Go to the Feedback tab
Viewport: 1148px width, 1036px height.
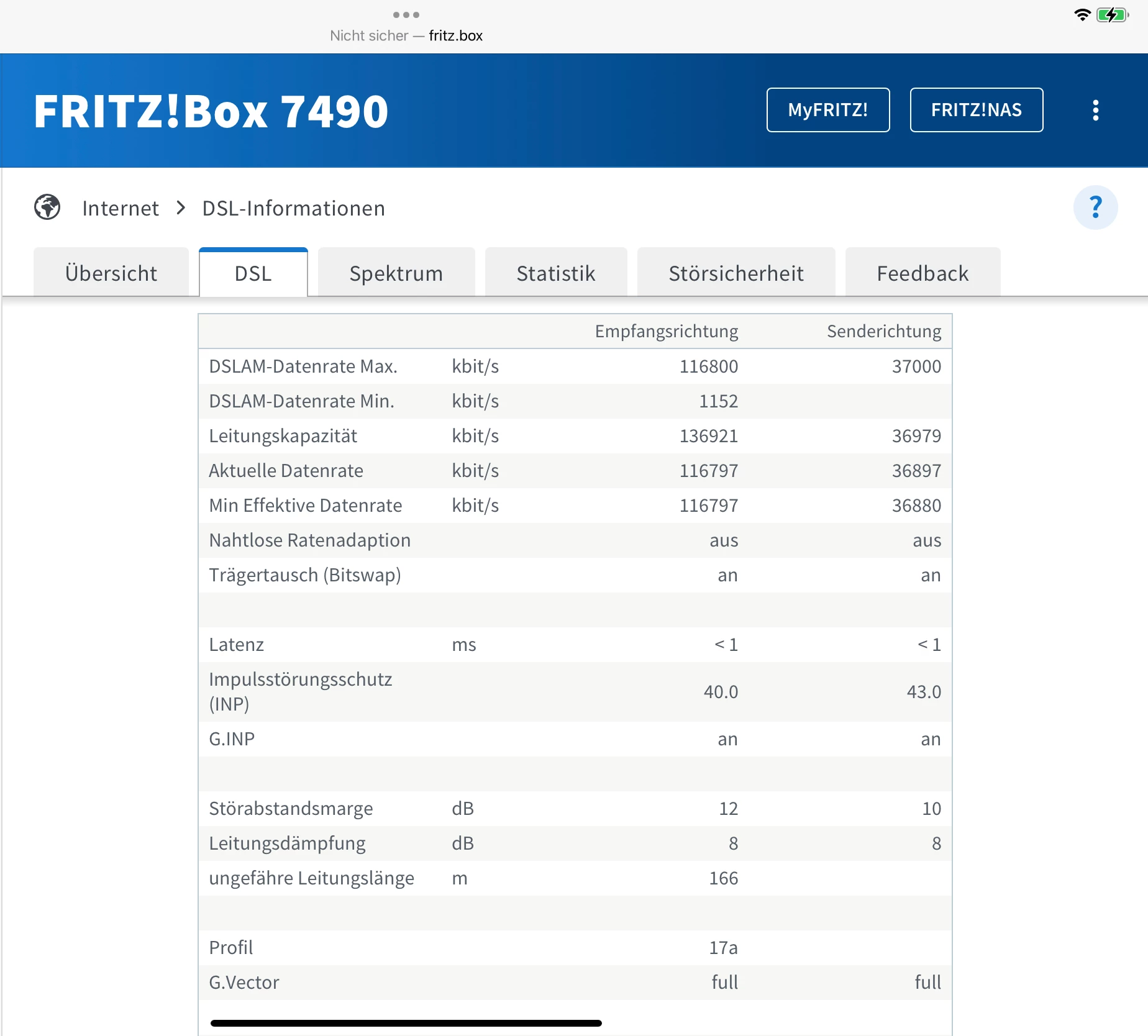pos(922,273)
